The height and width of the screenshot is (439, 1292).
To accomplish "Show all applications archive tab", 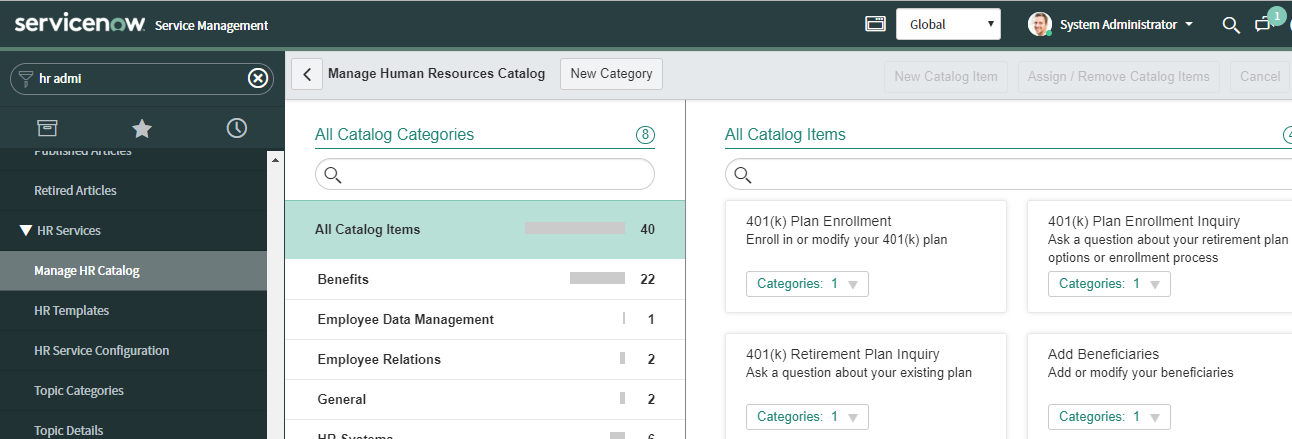I will tap(47, 127).
